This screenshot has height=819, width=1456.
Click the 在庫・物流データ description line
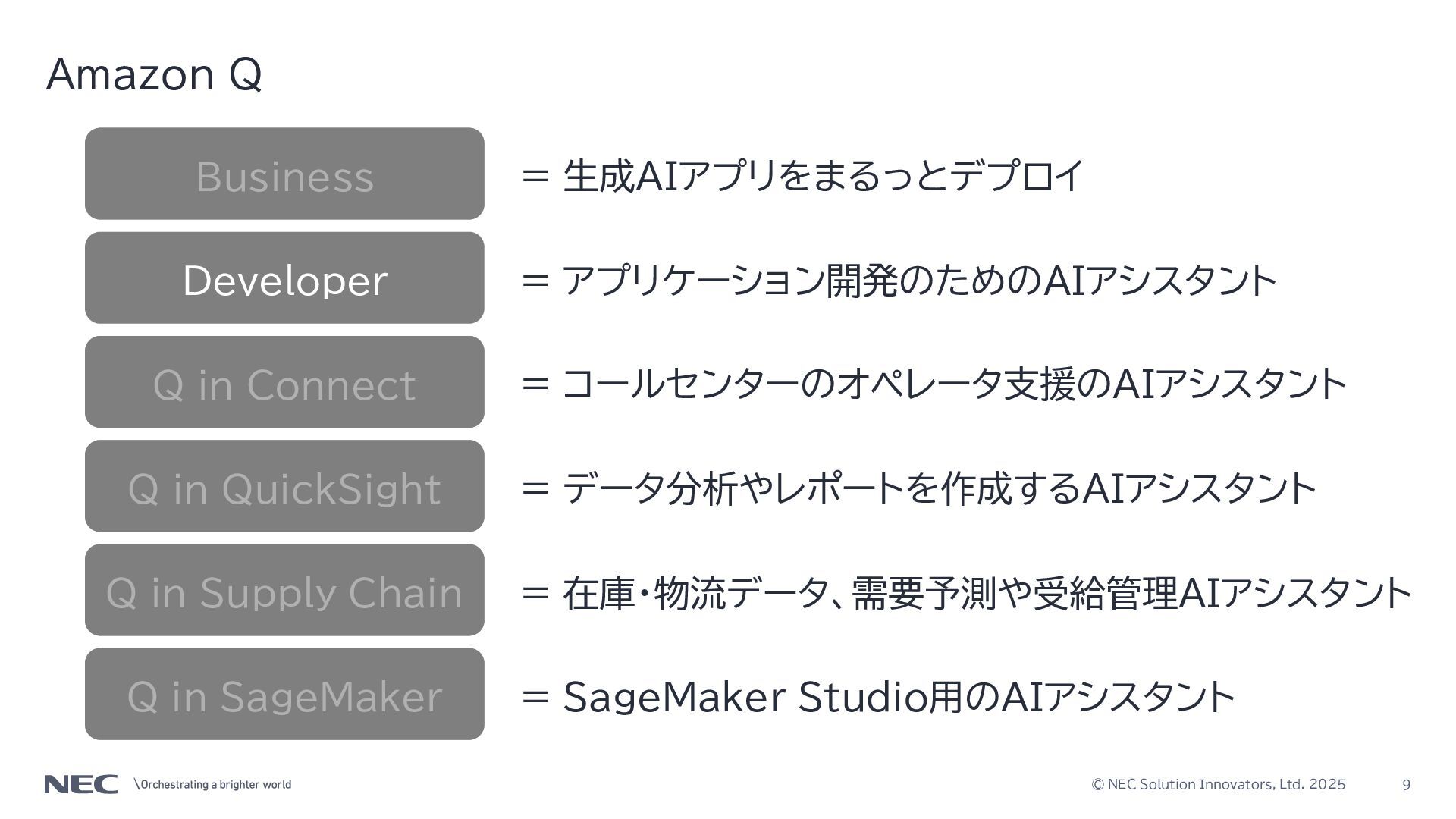(x=987, y=592)
